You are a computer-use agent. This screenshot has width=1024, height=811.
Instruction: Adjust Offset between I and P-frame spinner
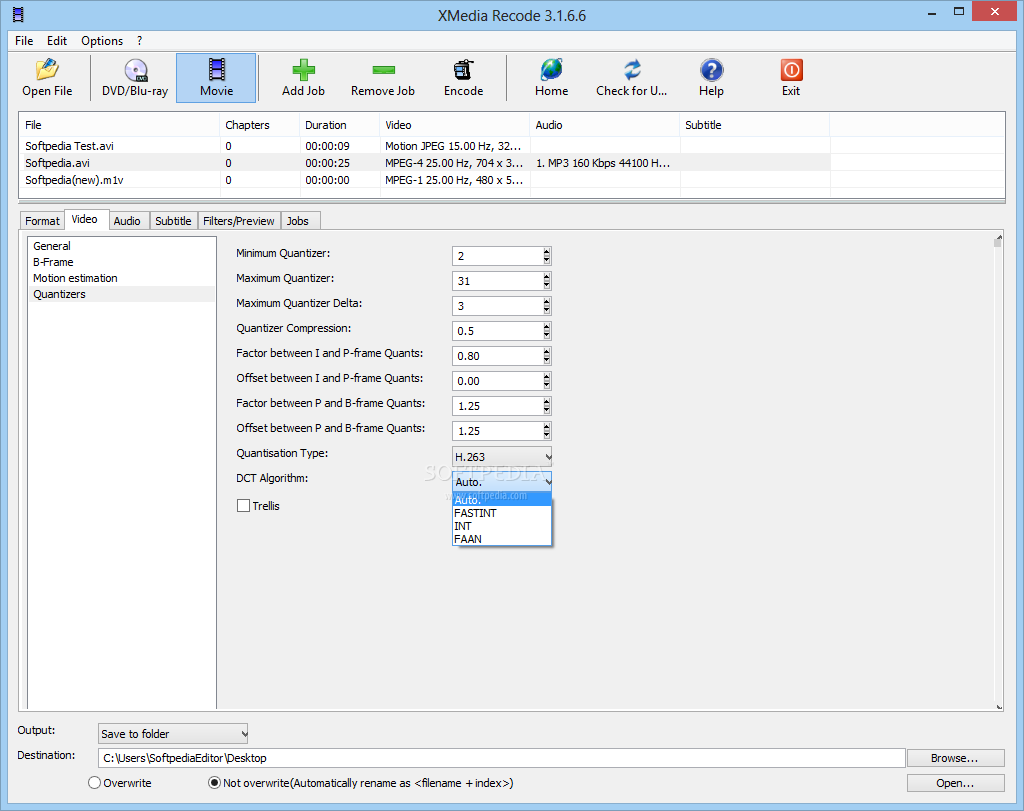click(547, 381)
